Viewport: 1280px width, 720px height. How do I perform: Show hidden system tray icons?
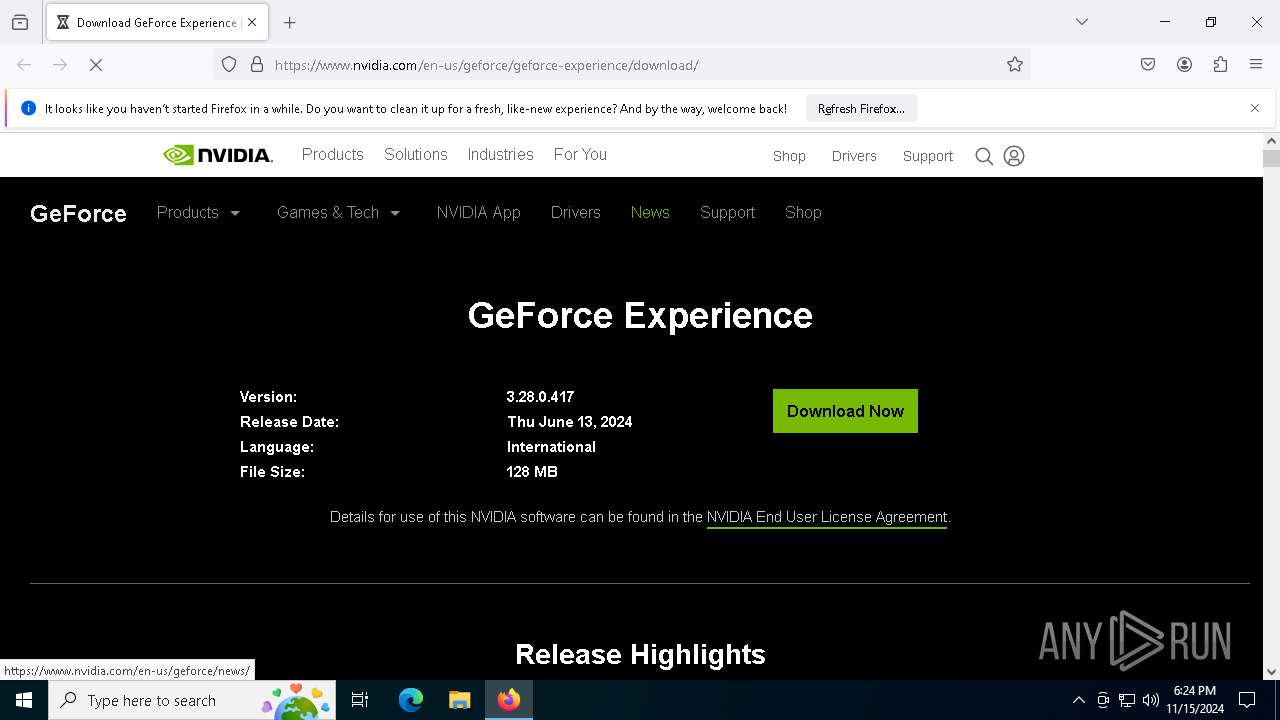(1078, 700)
